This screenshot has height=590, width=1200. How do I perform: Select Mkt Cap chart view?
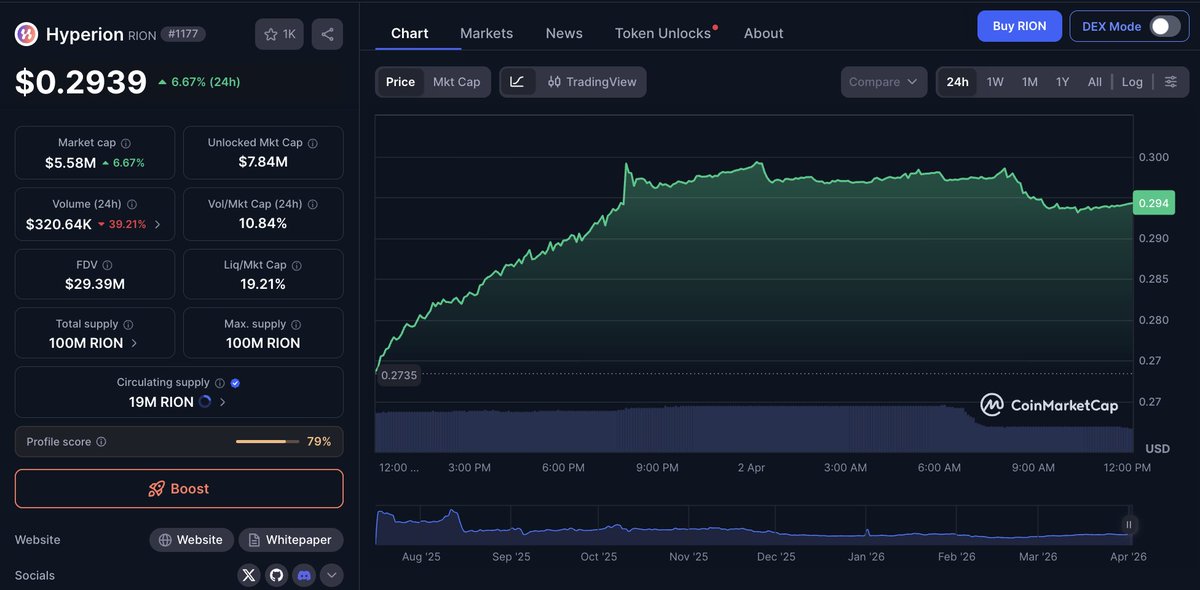point(456,82)
